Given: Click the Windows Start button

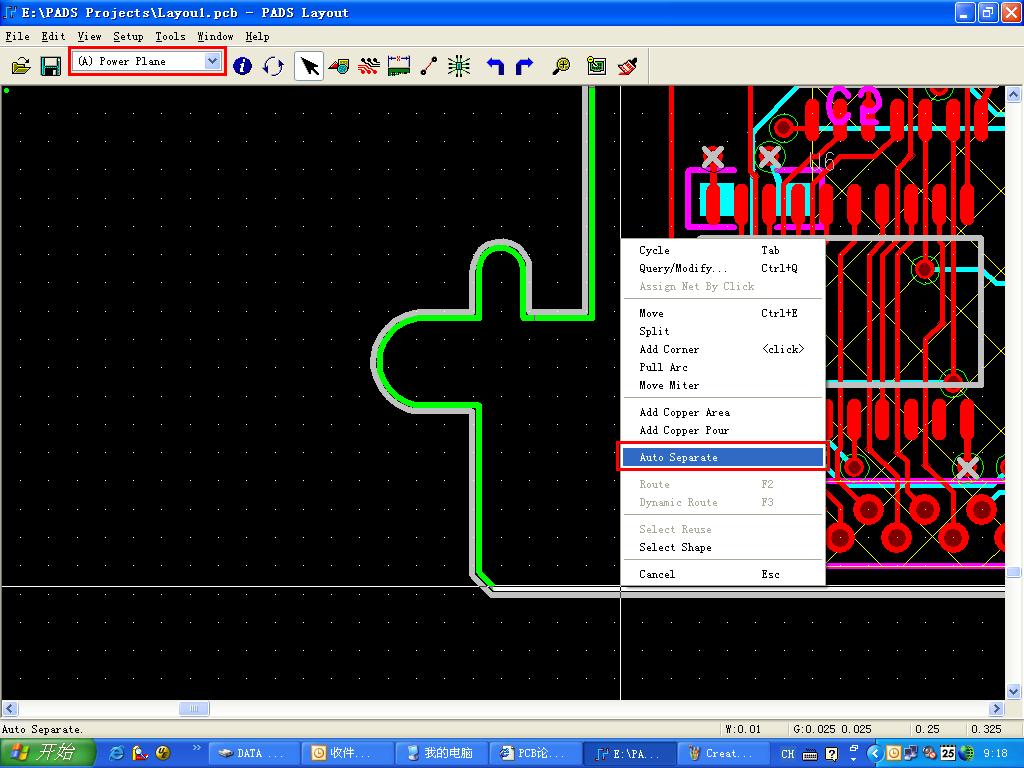Looking at the screenshot, I should pyautogui.click(x=47, y=753).
